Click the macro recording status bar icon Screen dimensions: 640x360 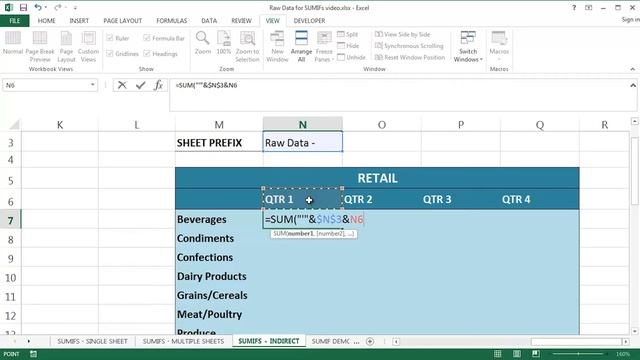click(33, 354)
